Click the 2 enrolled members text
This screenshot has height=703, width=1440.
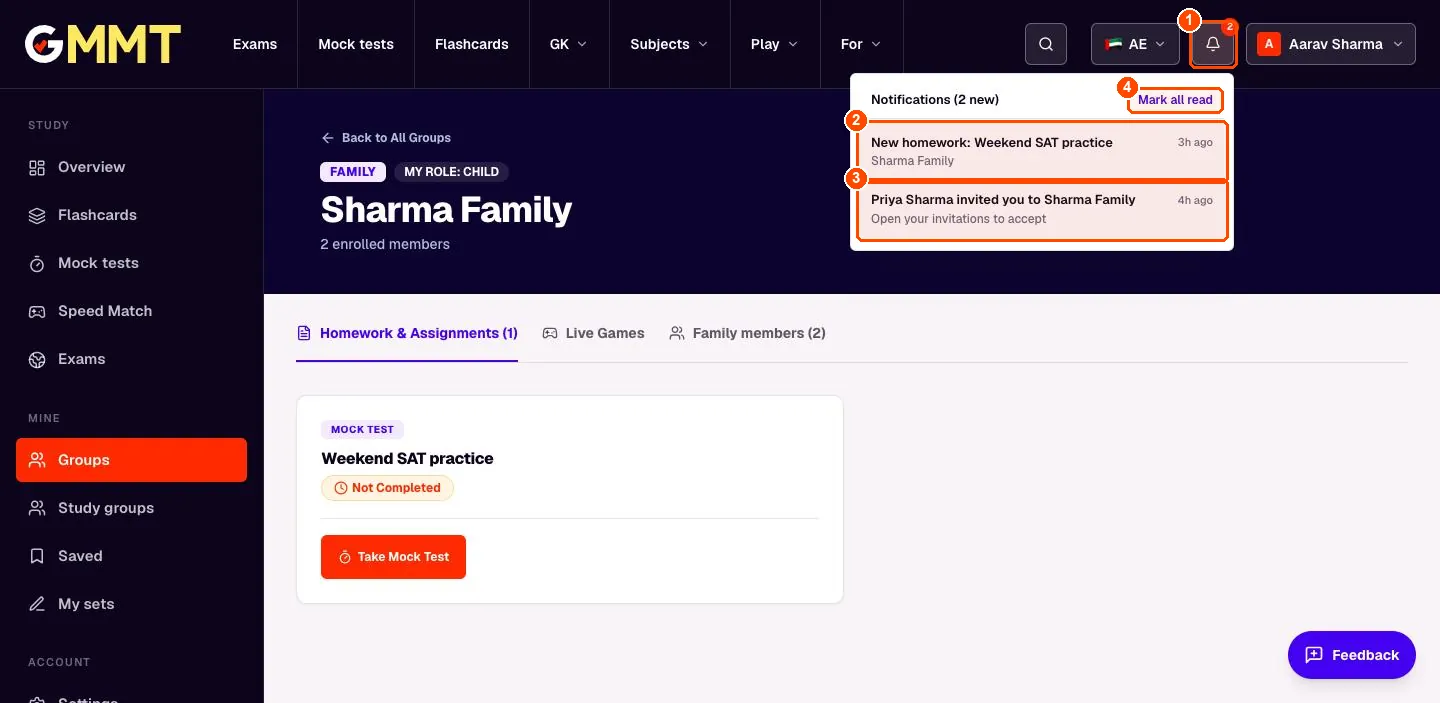tap(385, 244)
